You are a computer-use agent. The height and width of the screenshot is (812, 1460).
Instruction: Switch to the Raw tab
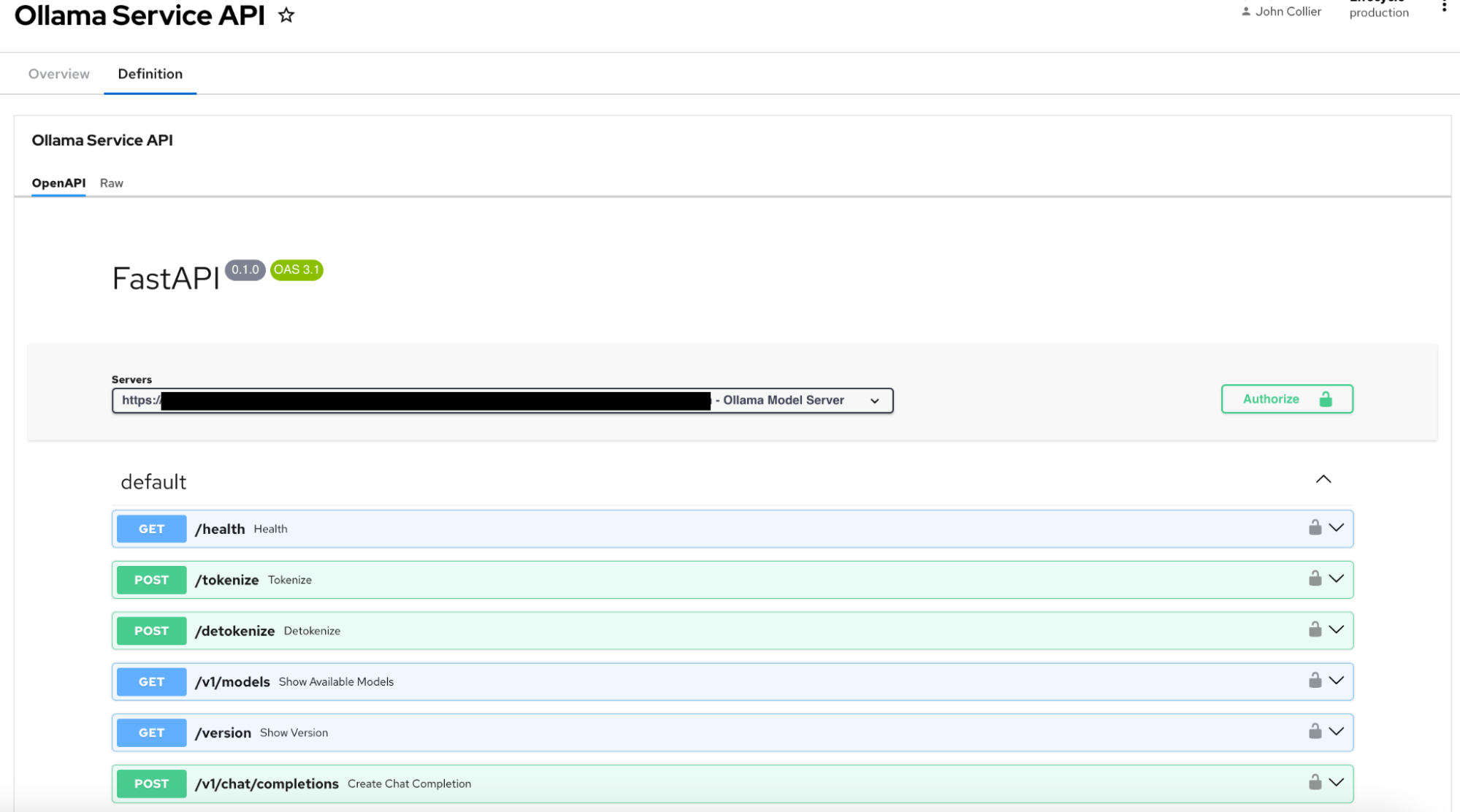[x=110, y=182]
